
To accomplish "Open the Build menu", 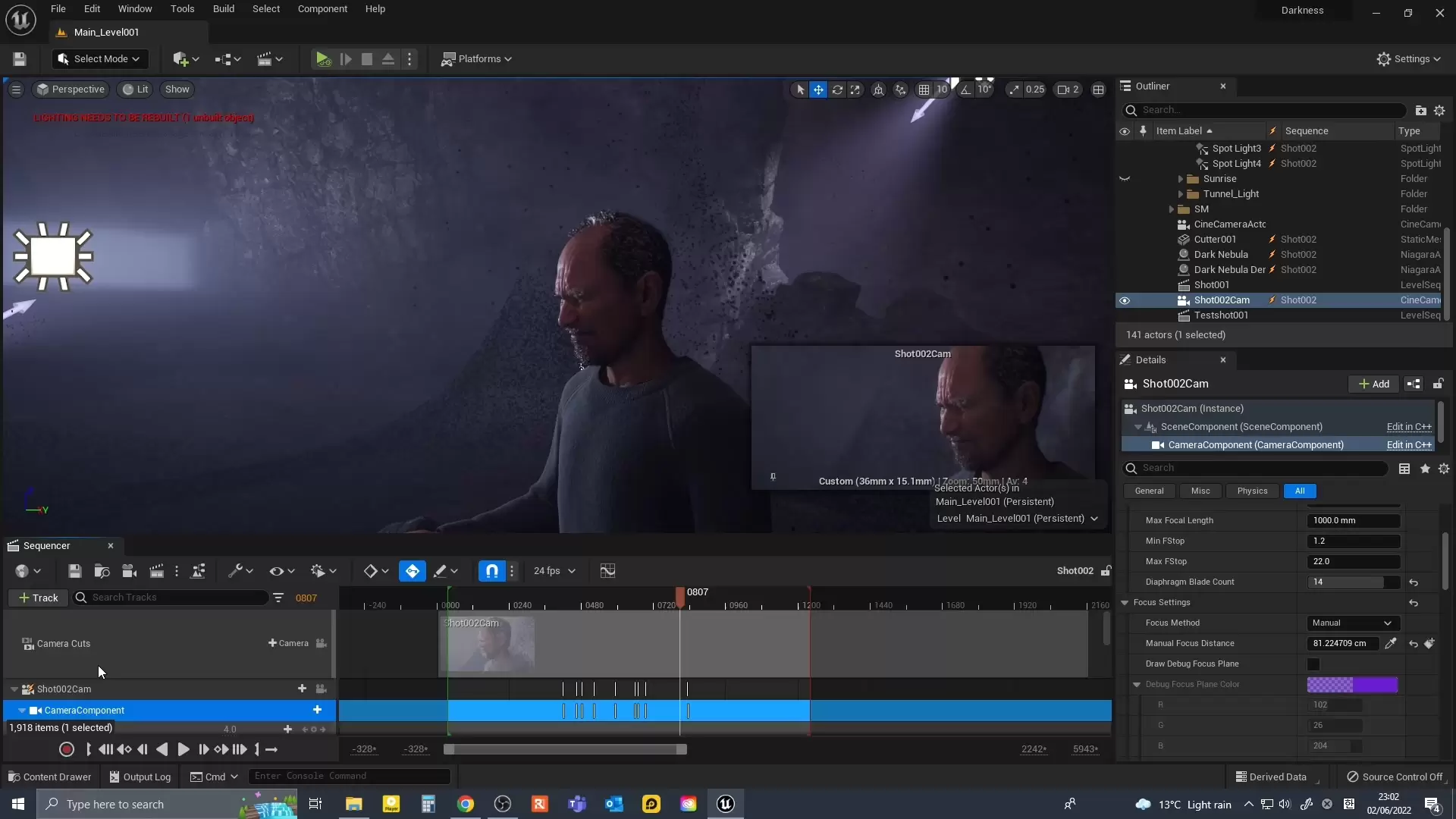I will [223, 9].
